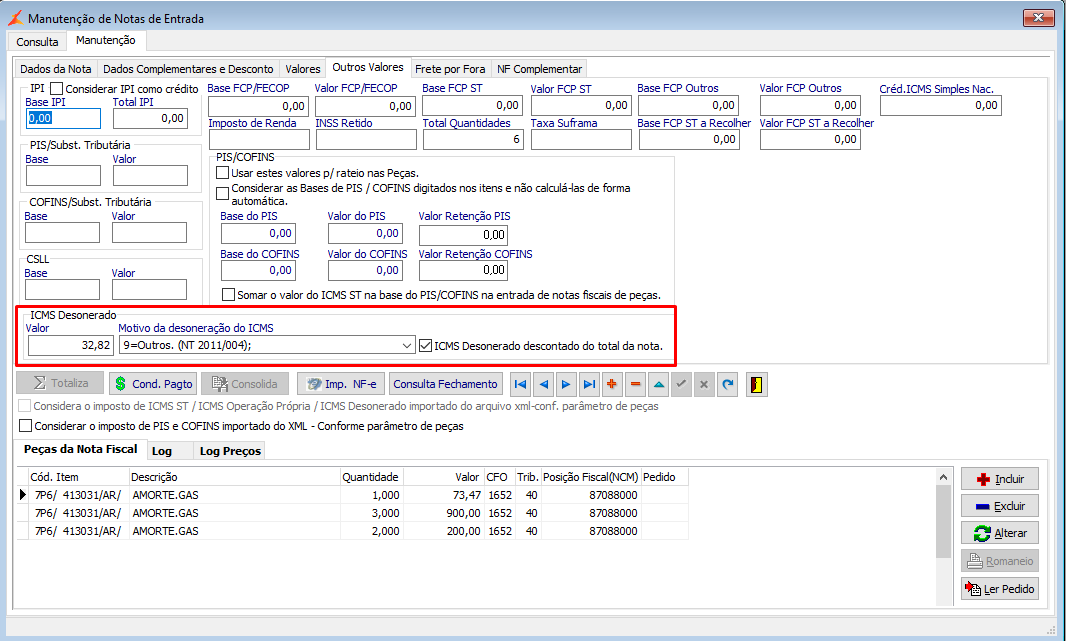Viewport: 1066px width, 641px height.
Task: Open the Dados da Nota tab
Action: [56, 69]
